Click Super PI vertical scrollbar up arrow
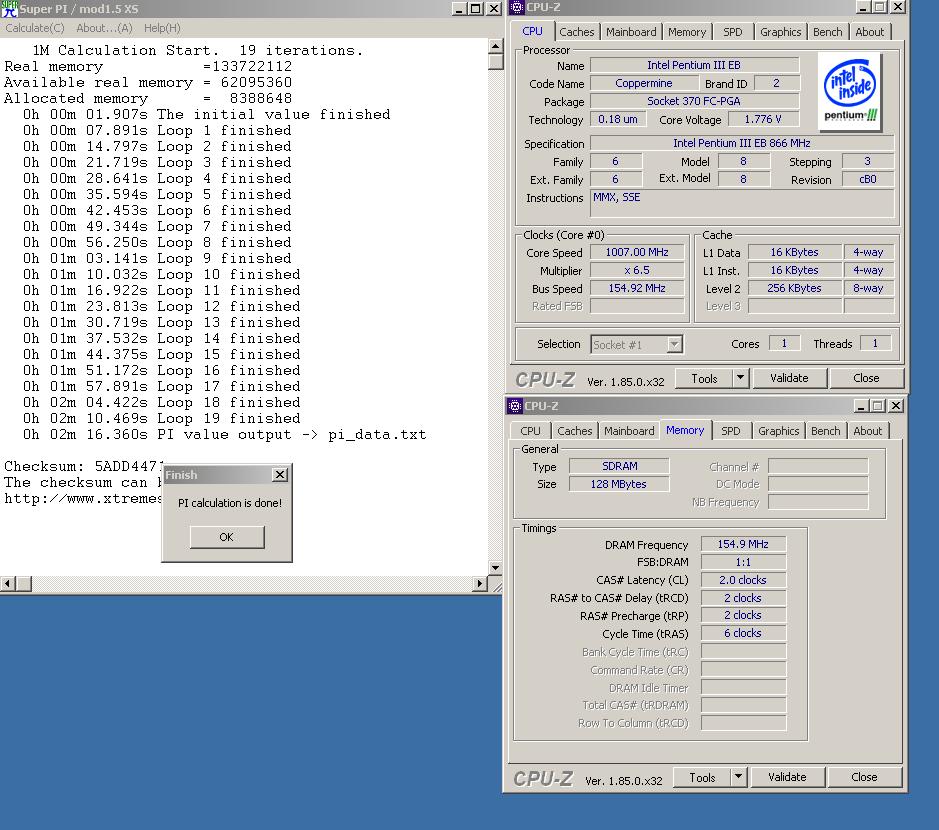Screen dimensions: 939x830 point(495,46)
